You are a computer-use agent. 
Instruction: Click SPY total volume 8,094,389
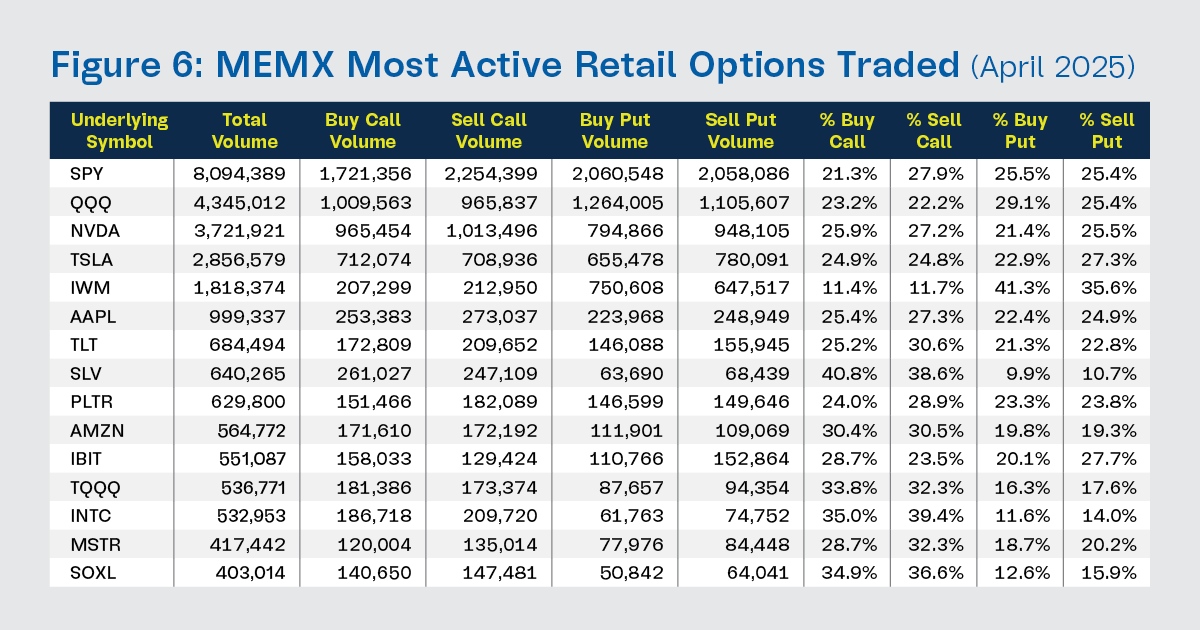(x=239, y=175)
